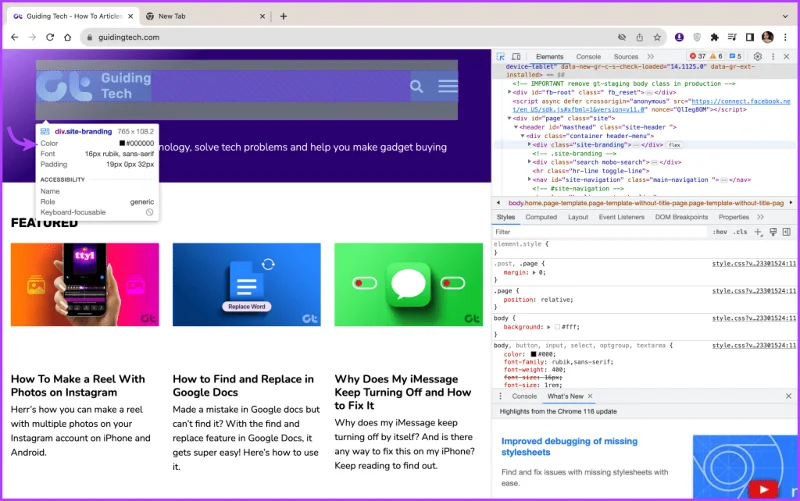
Task: Go back in browser history
Action: [15, 37]
